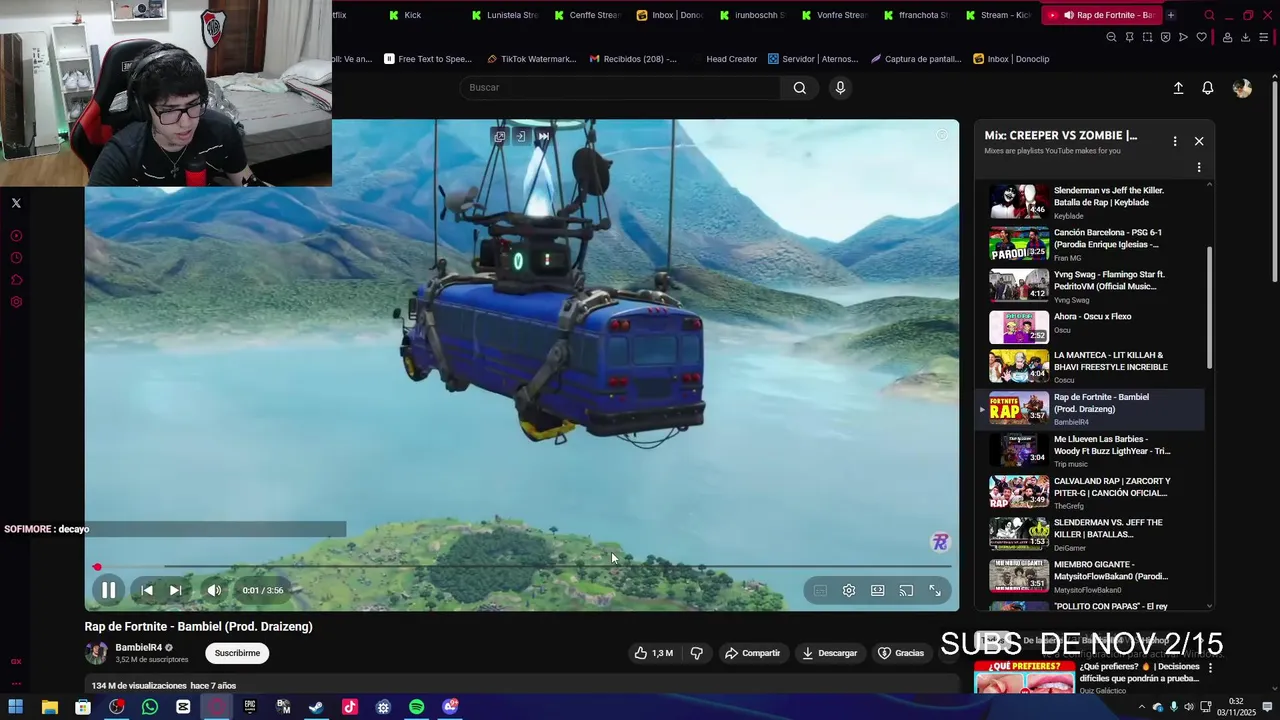
Task: Switch player to theater mode
Action: 877,590
